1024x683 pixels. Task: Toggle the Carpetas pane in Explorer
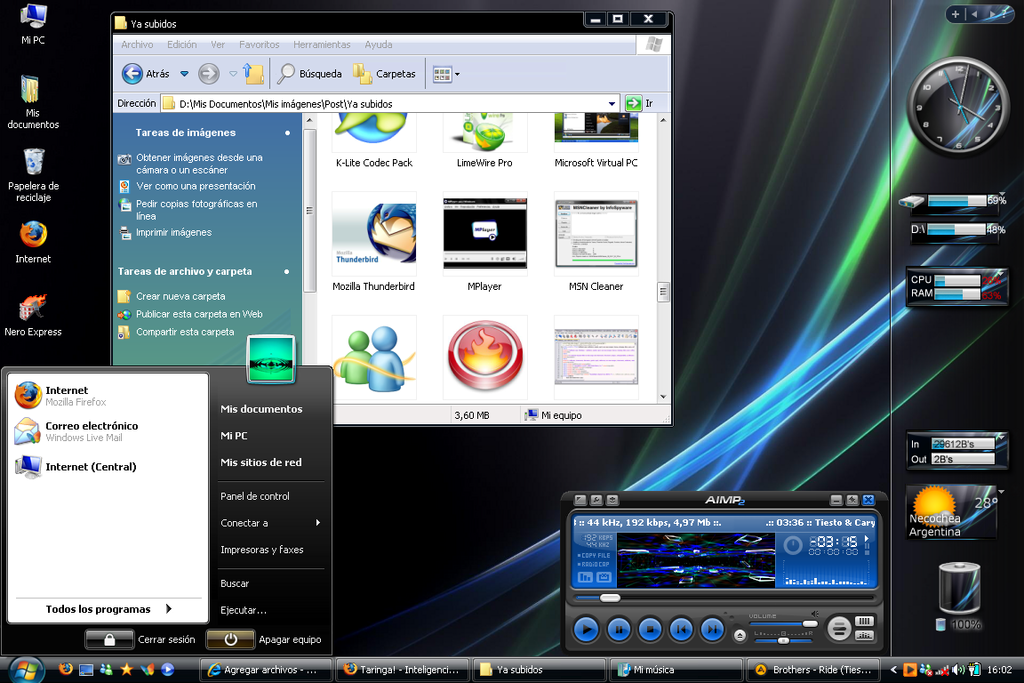(x=385, y=74)
